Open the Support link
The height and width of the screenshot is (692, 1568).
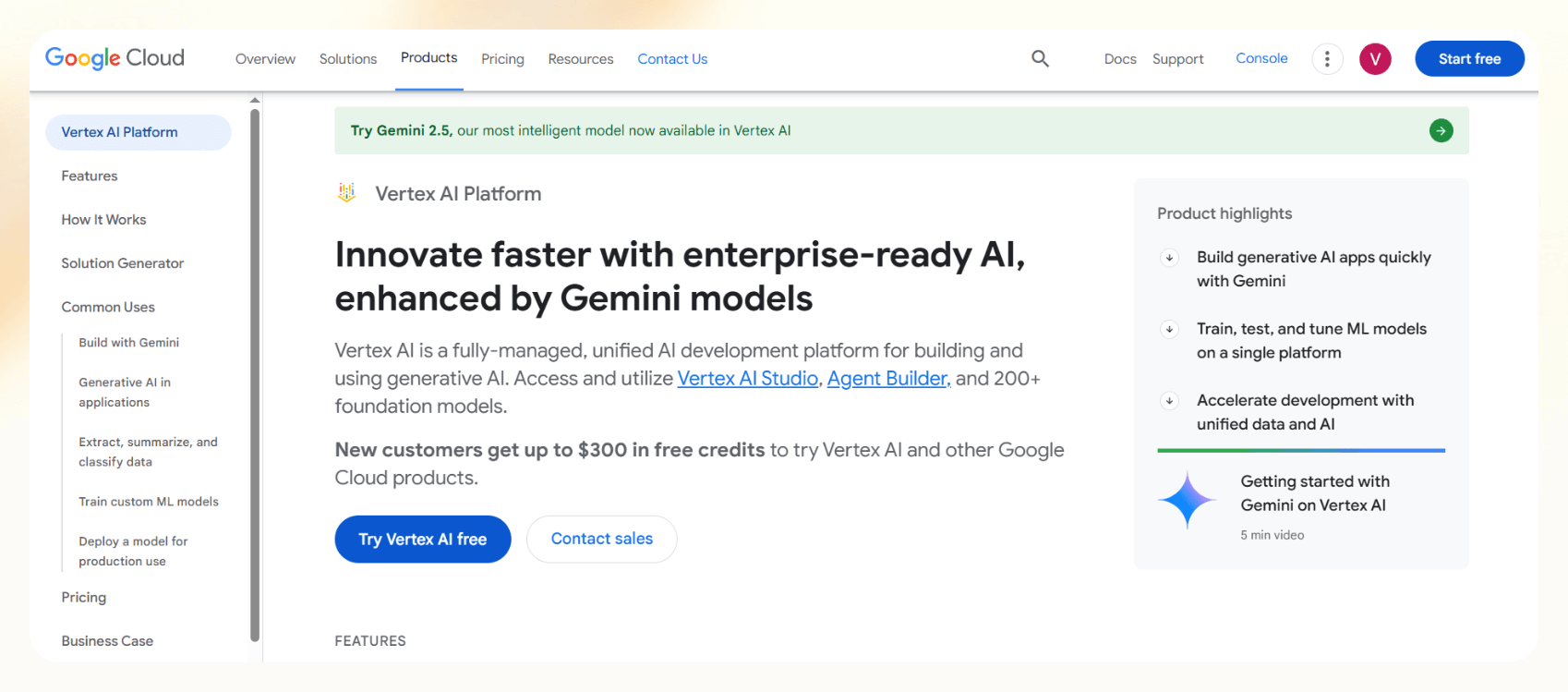click(x=1177, y=59)
